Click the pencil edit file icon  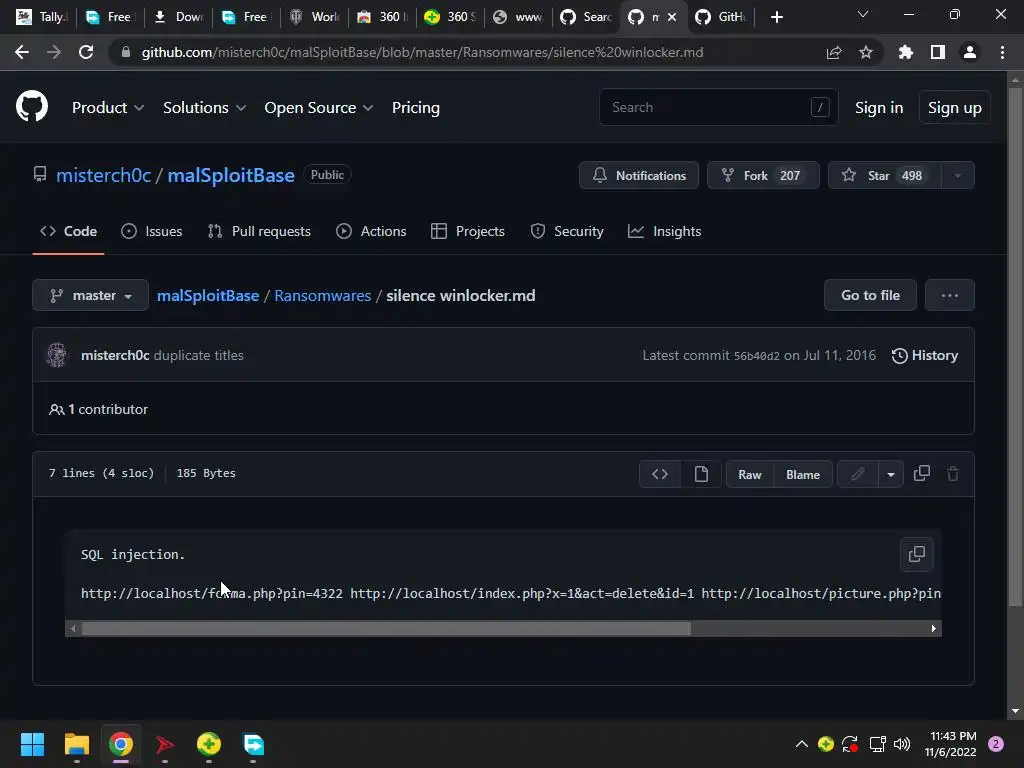857,474
